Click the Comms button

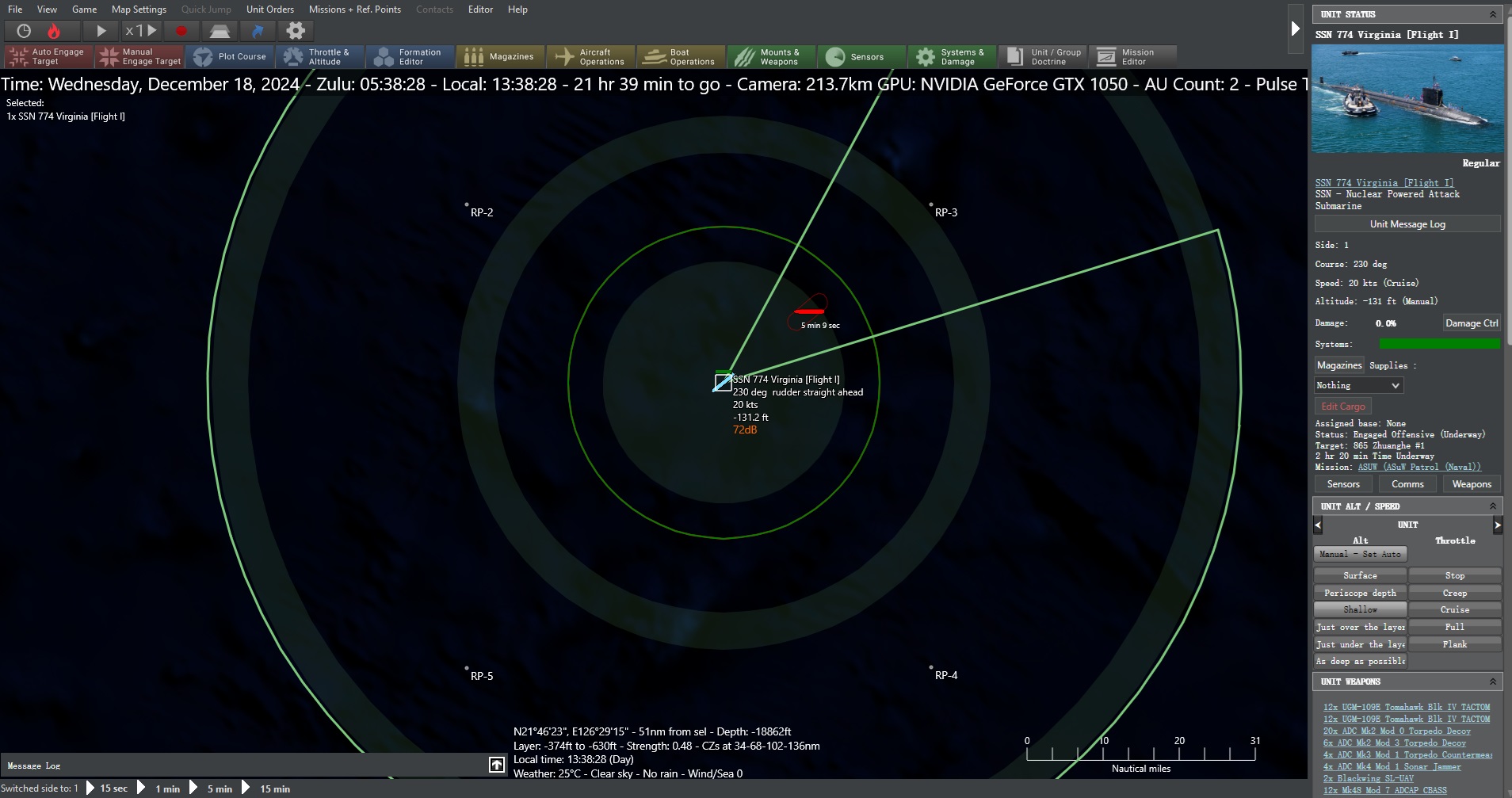pos(1407,484)
